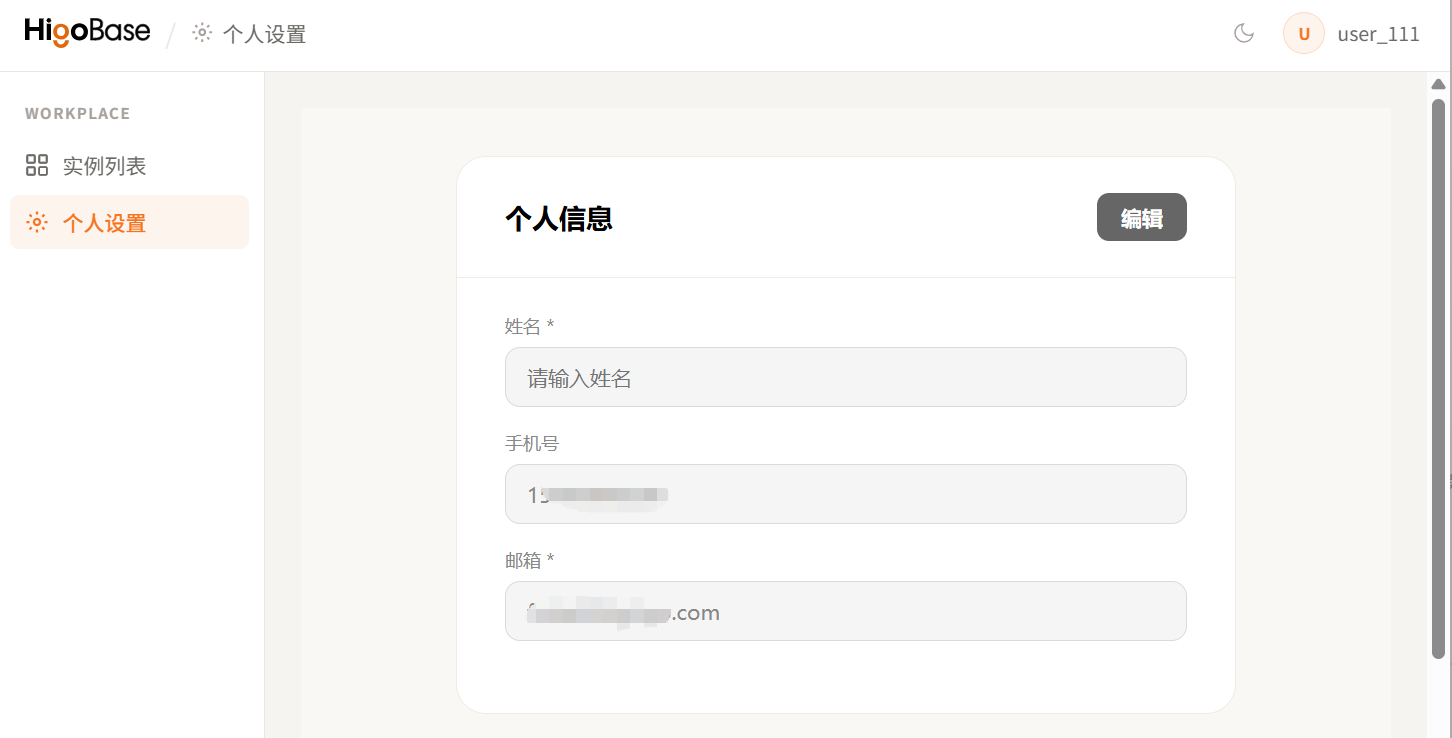Select 个人设置 in the sidebar
This screenshot has width=1452, height=738.
[x=129, y=222]
